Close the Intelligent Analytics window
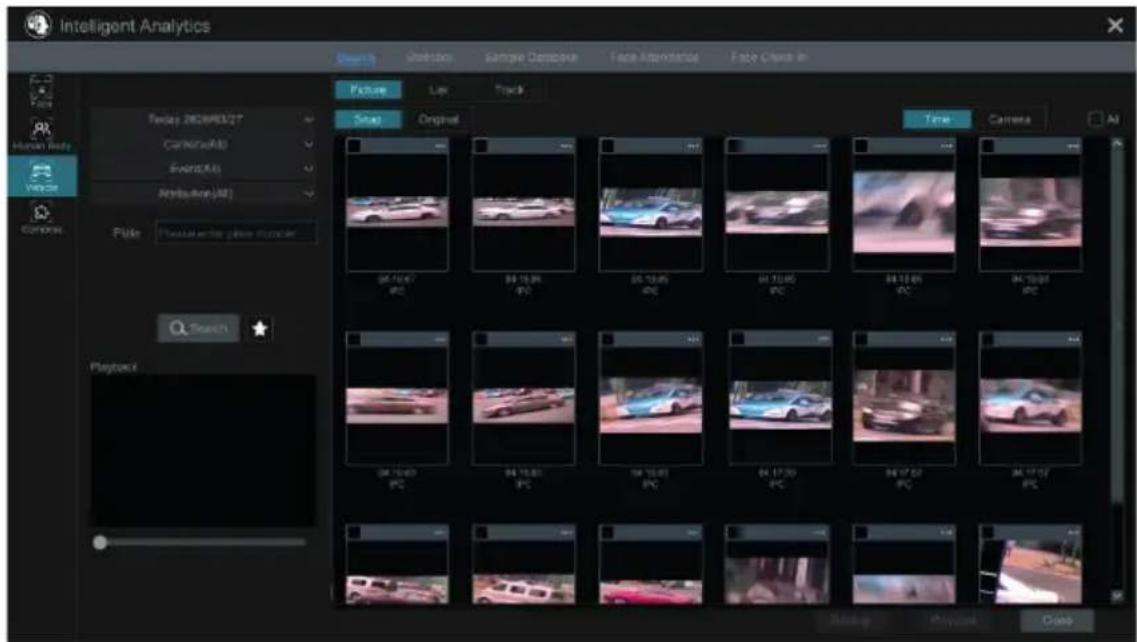Image resolution: width=1137 pixels, height=642 pixels. coord(1115,26)
